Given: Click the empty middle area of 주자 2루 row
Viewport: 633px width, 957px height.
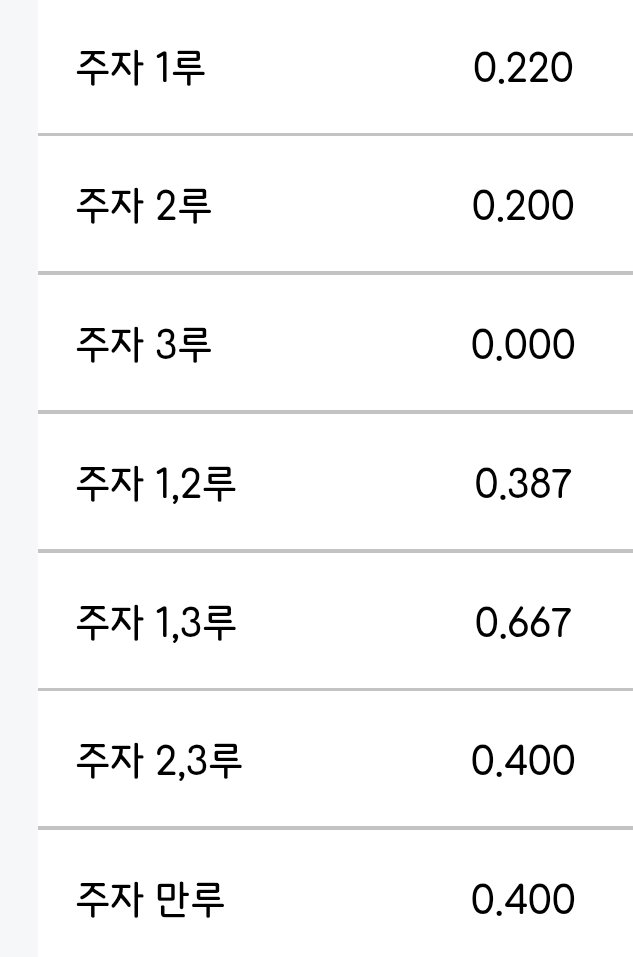Looking at the screenshot, I should [x=342, y=205].
